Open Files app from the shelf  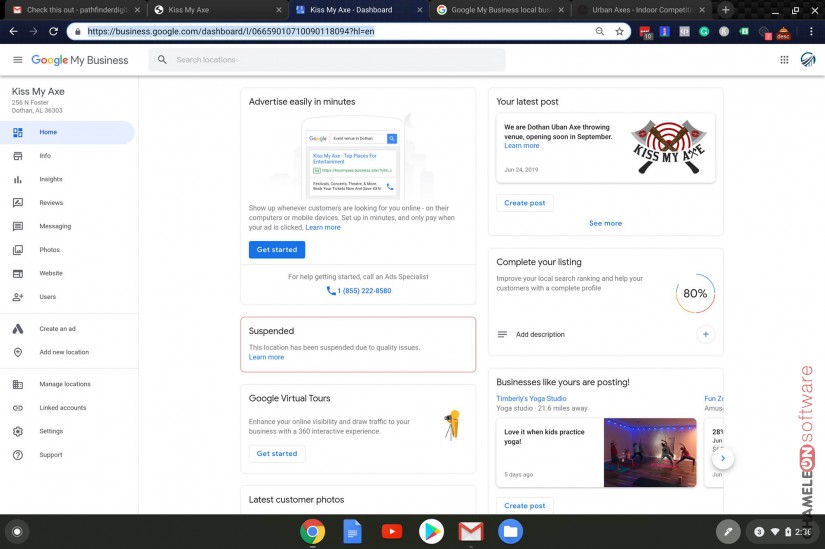[510, 532]
